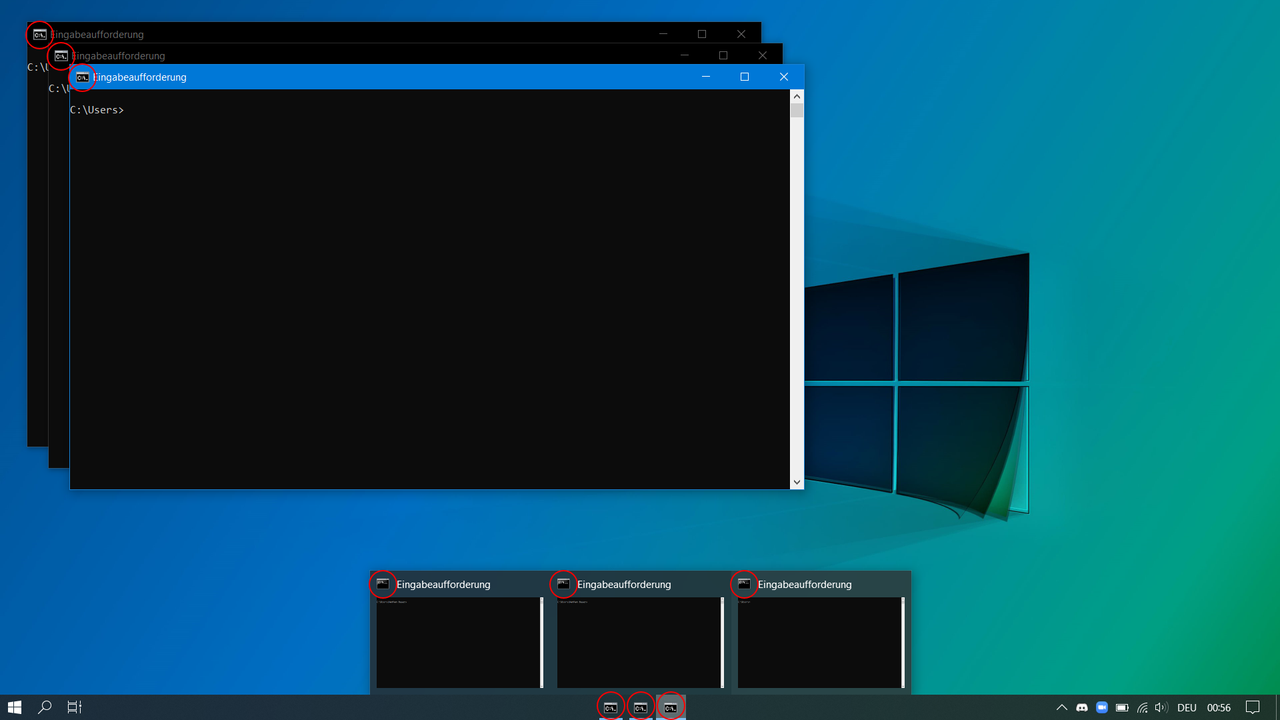Open Task View from the taskbar
The width and height of the screenshot is (1280, 720).
(x=74, y=707)
